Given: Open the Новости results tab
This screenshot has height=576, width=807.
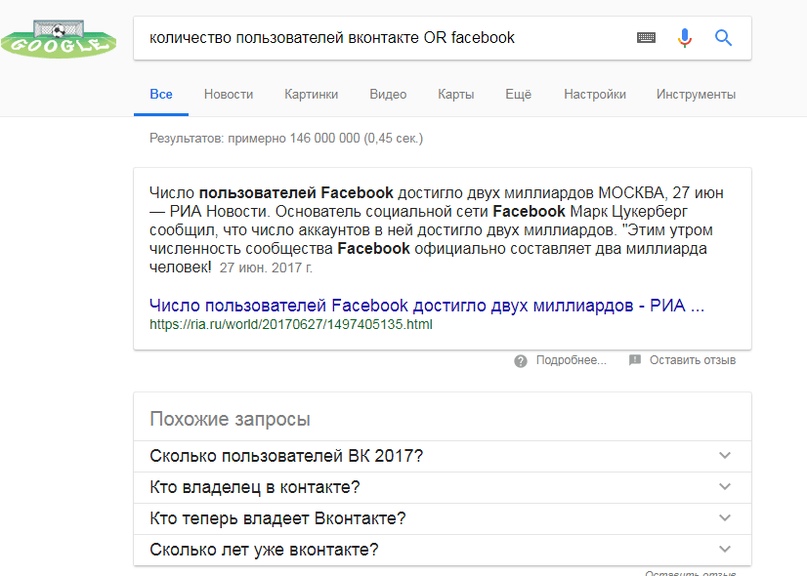Looking at the screenshot, I should [x=228, y=94].
